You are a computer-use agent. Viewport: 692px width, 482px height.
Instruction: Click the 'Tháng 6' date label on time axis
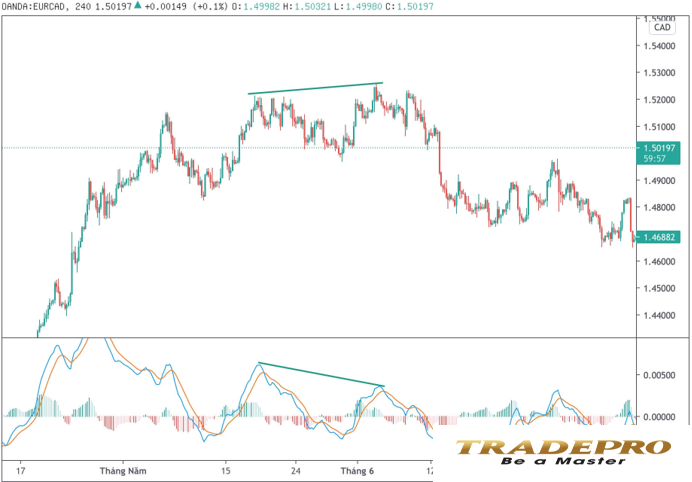point(357,471)
